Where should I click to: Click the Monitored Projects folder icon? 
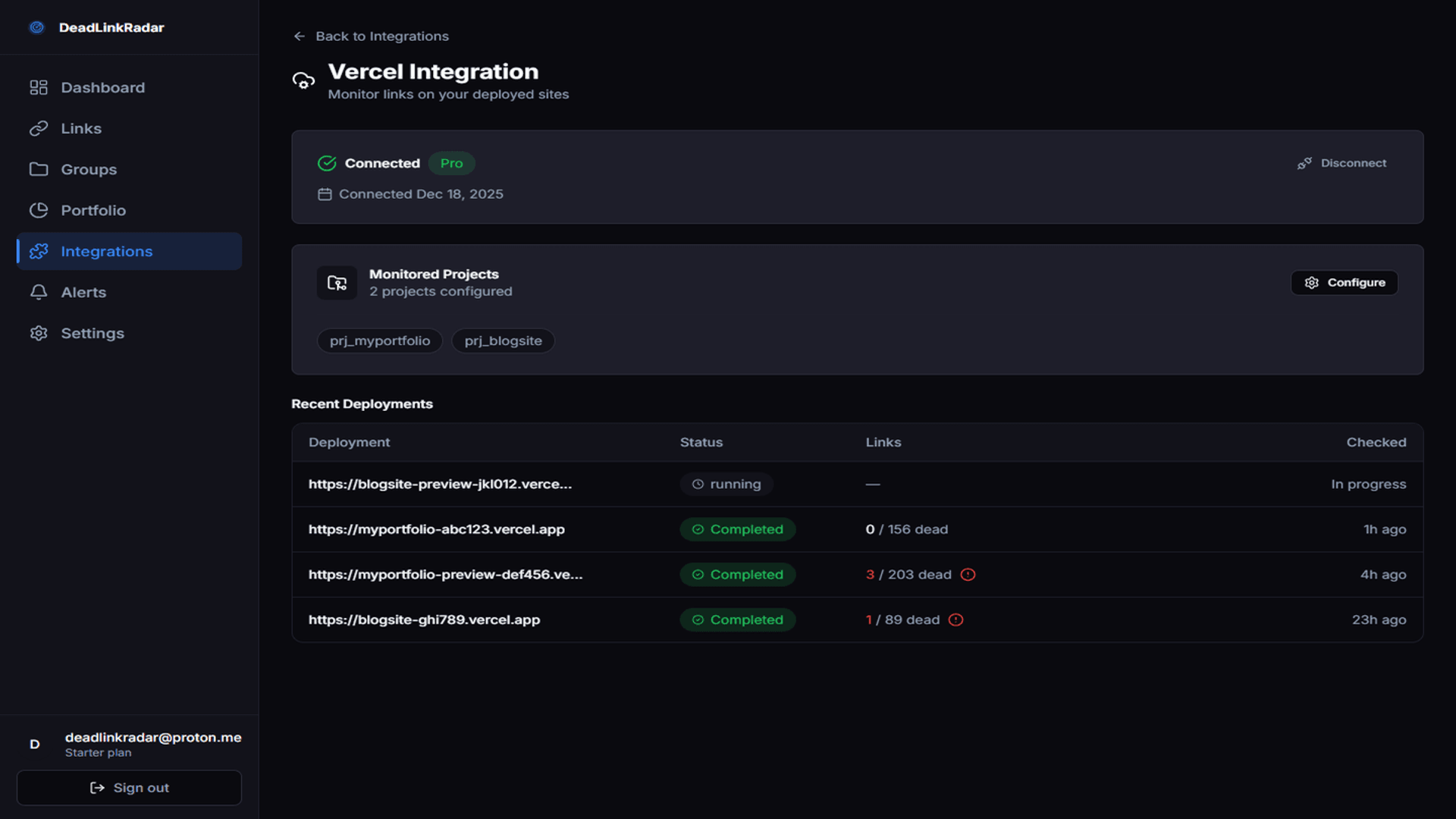coord(337,283)
